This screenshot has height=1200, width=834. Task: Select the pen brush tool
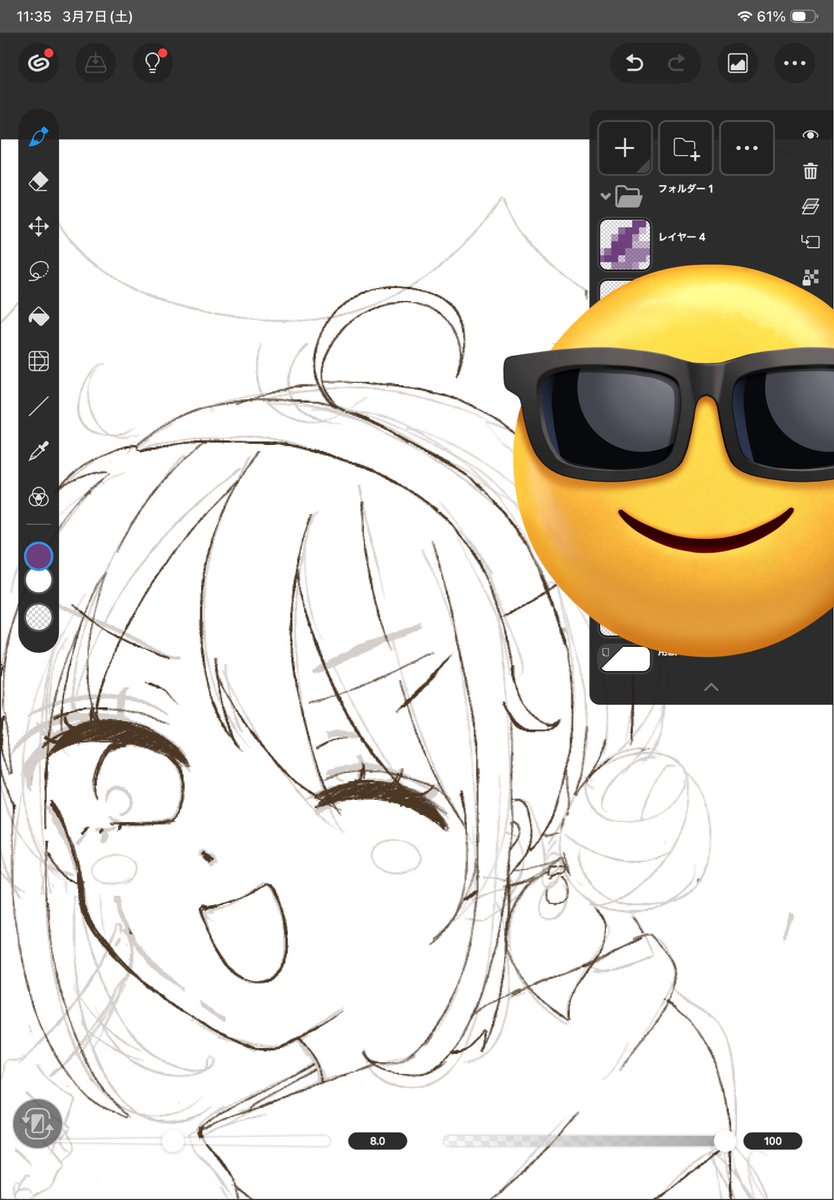pyautogui.click(x=39, y=136)
